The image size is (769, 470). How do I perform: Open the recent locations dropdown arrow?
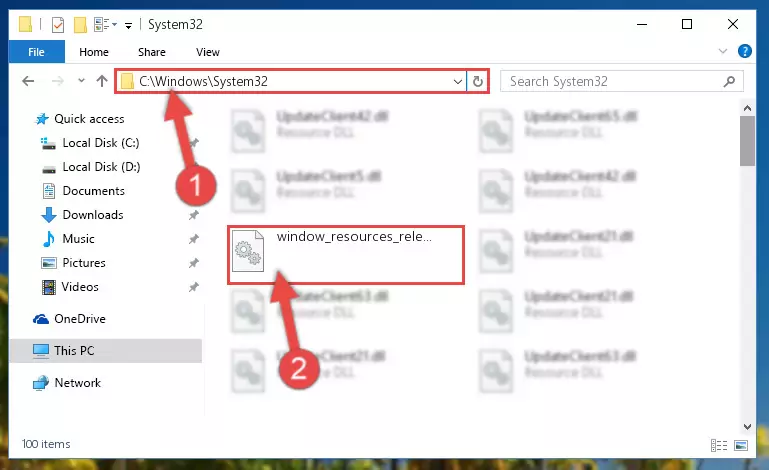point(81,80)
